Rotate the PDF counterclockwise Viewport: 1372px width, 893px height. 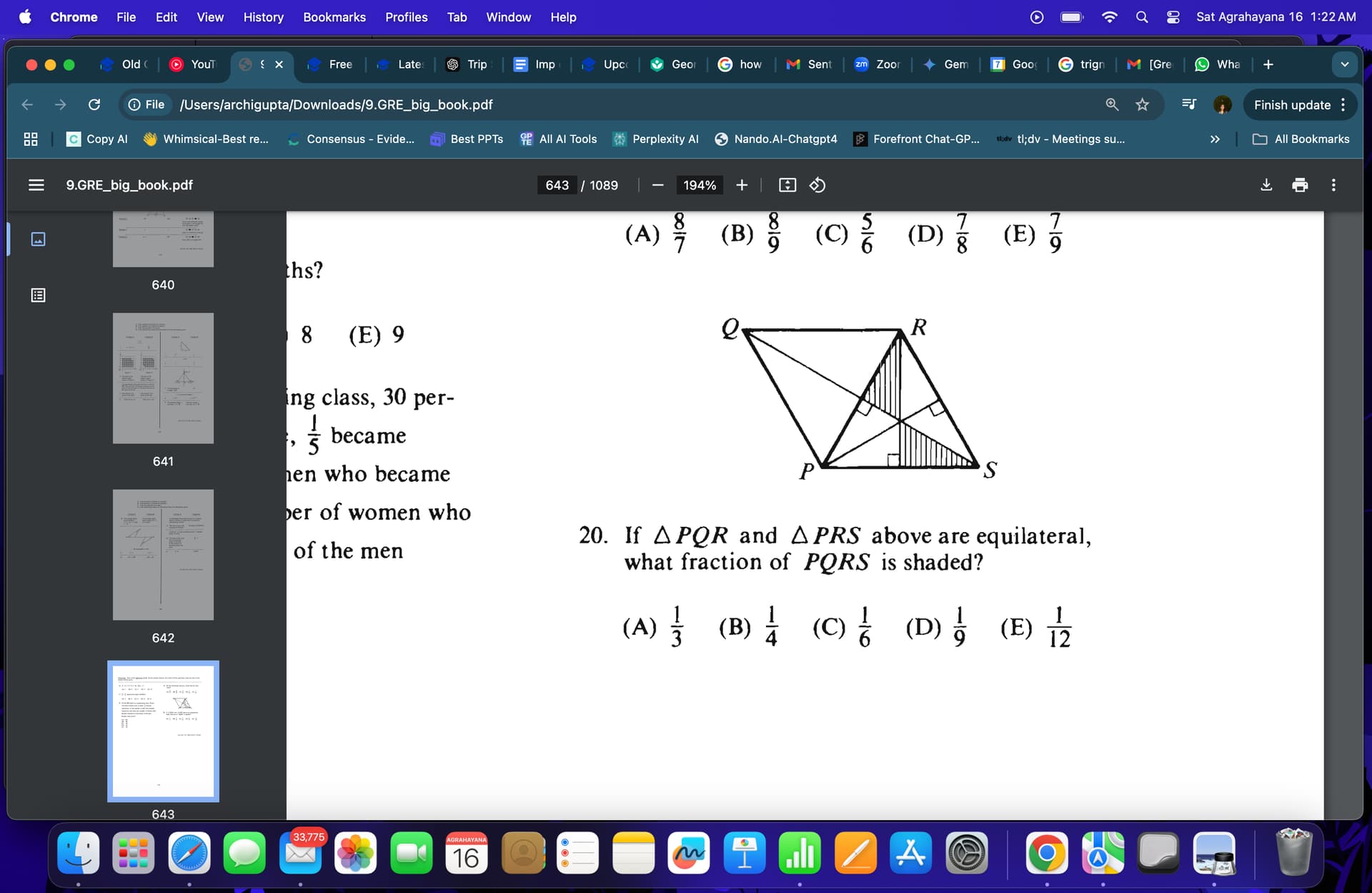pyautogui.click(x=817, y=185)
